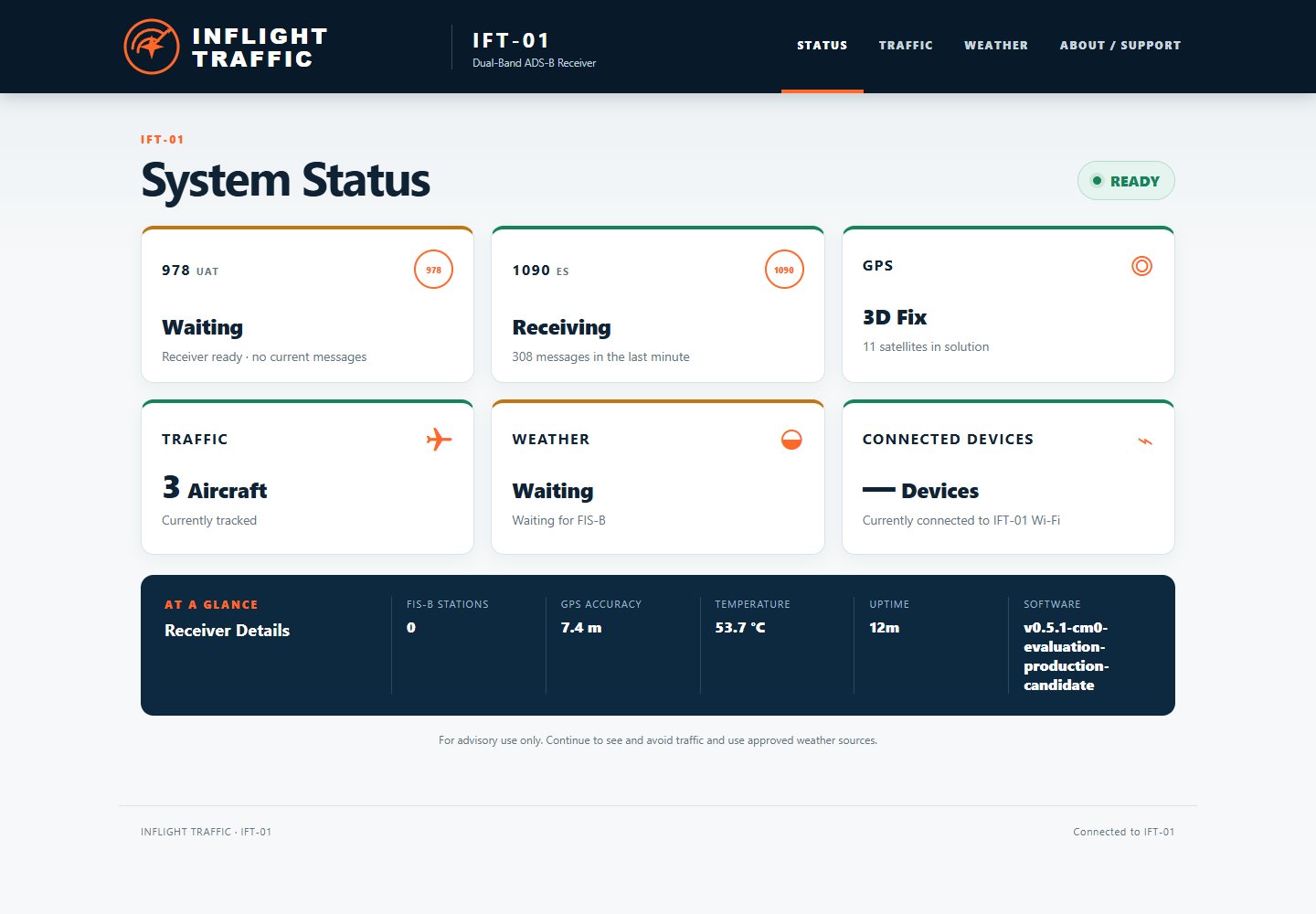Viewport: 1316px width, 914px height.
Task: Click the FIS-B Stations value 0
Action: 411,628
